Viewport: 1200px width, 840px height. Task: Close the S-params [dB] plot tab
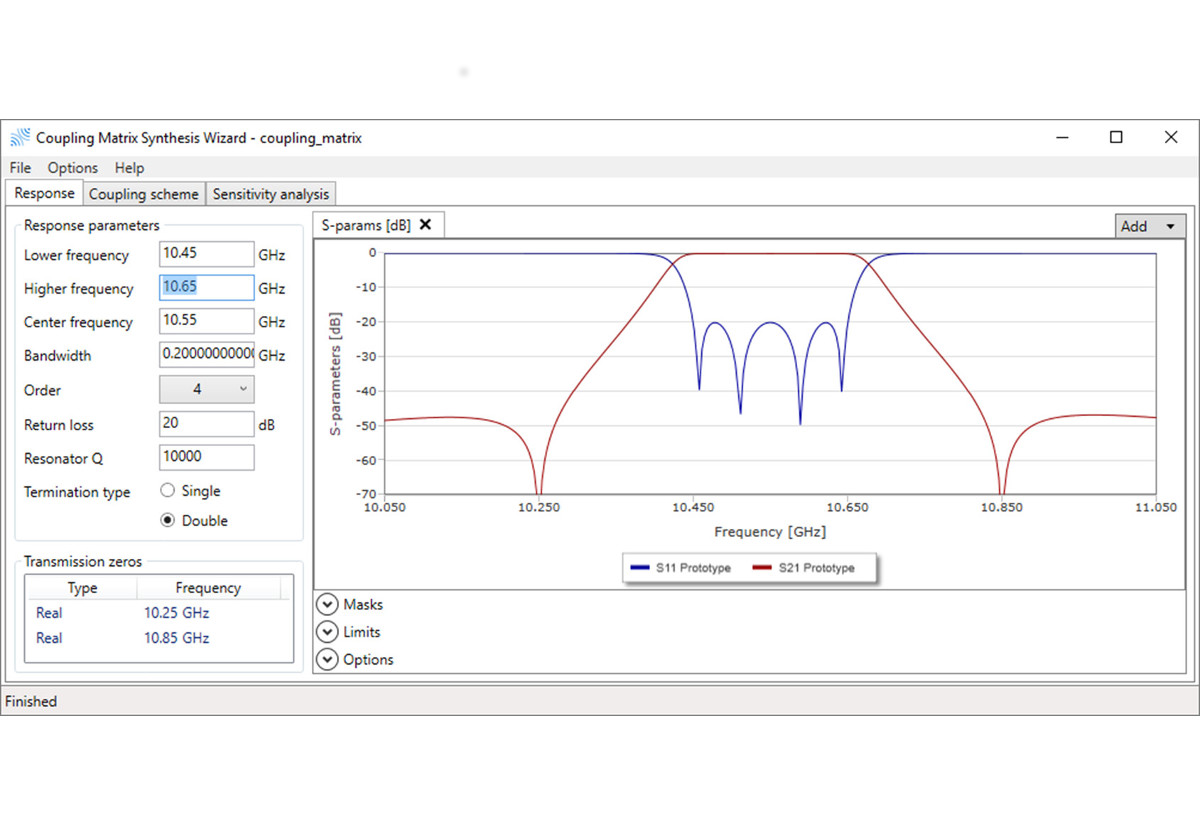click(425, 225)
